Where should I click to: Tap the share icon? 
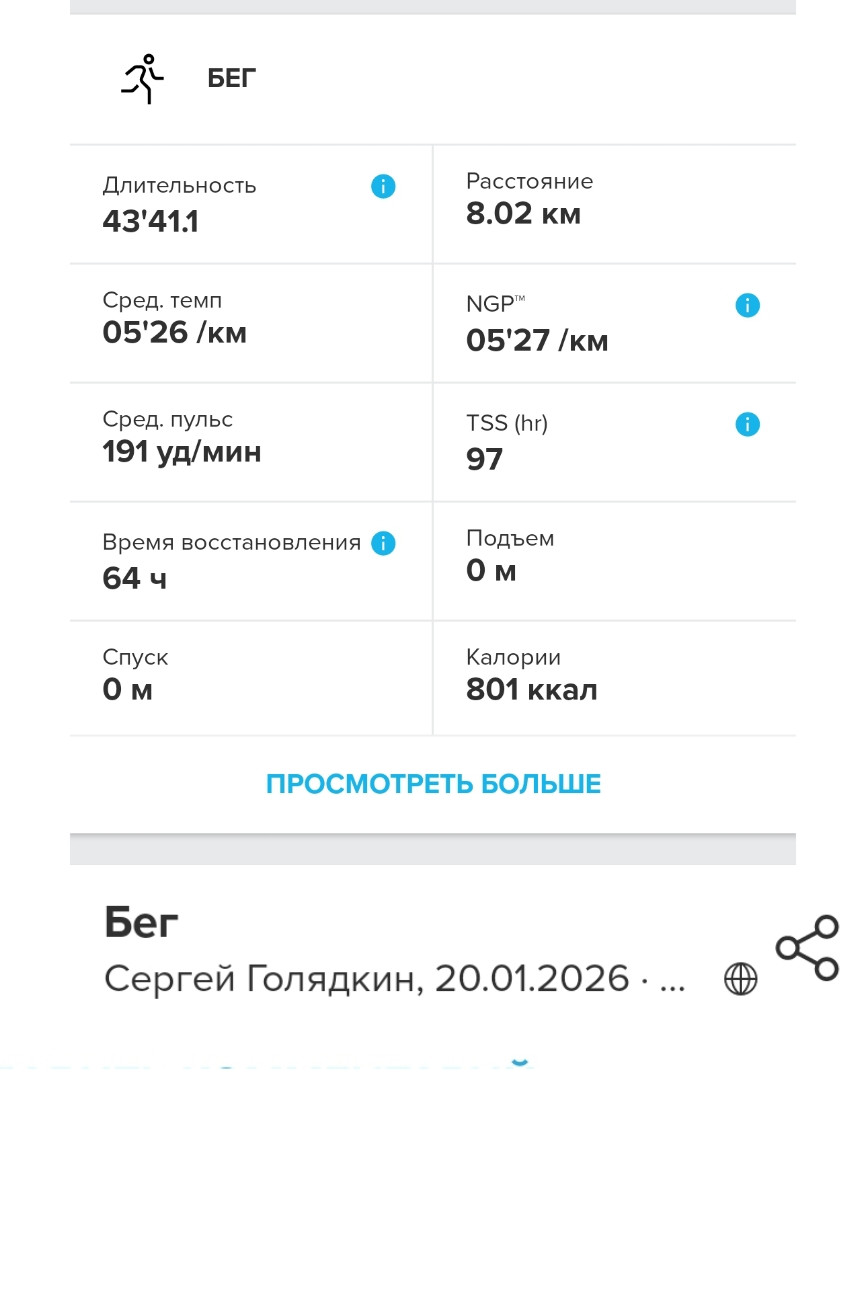(808, 947)
